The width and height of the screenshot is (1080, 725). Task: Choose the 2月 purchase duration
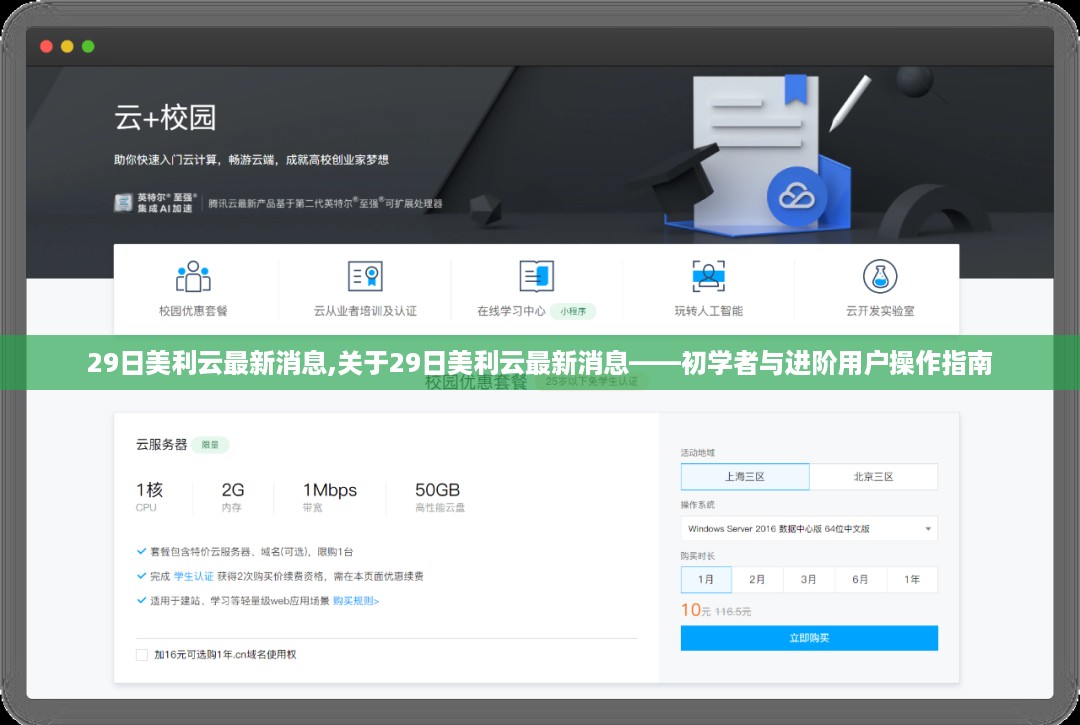[757, 580]
